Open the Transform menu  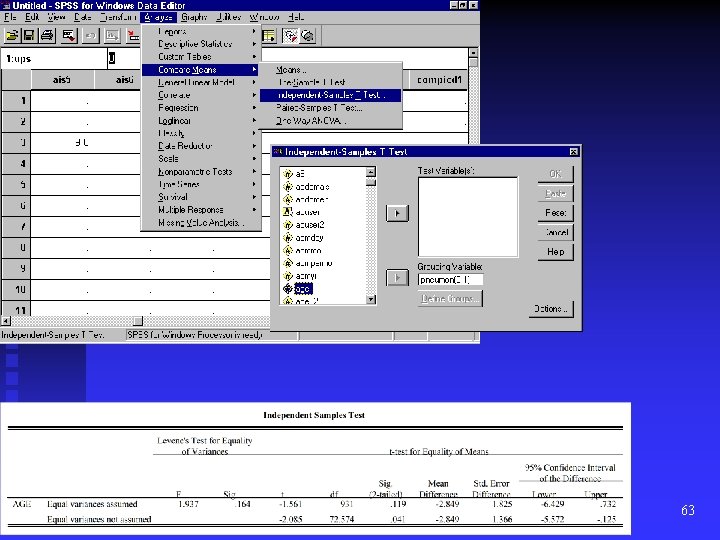(118, 17)
